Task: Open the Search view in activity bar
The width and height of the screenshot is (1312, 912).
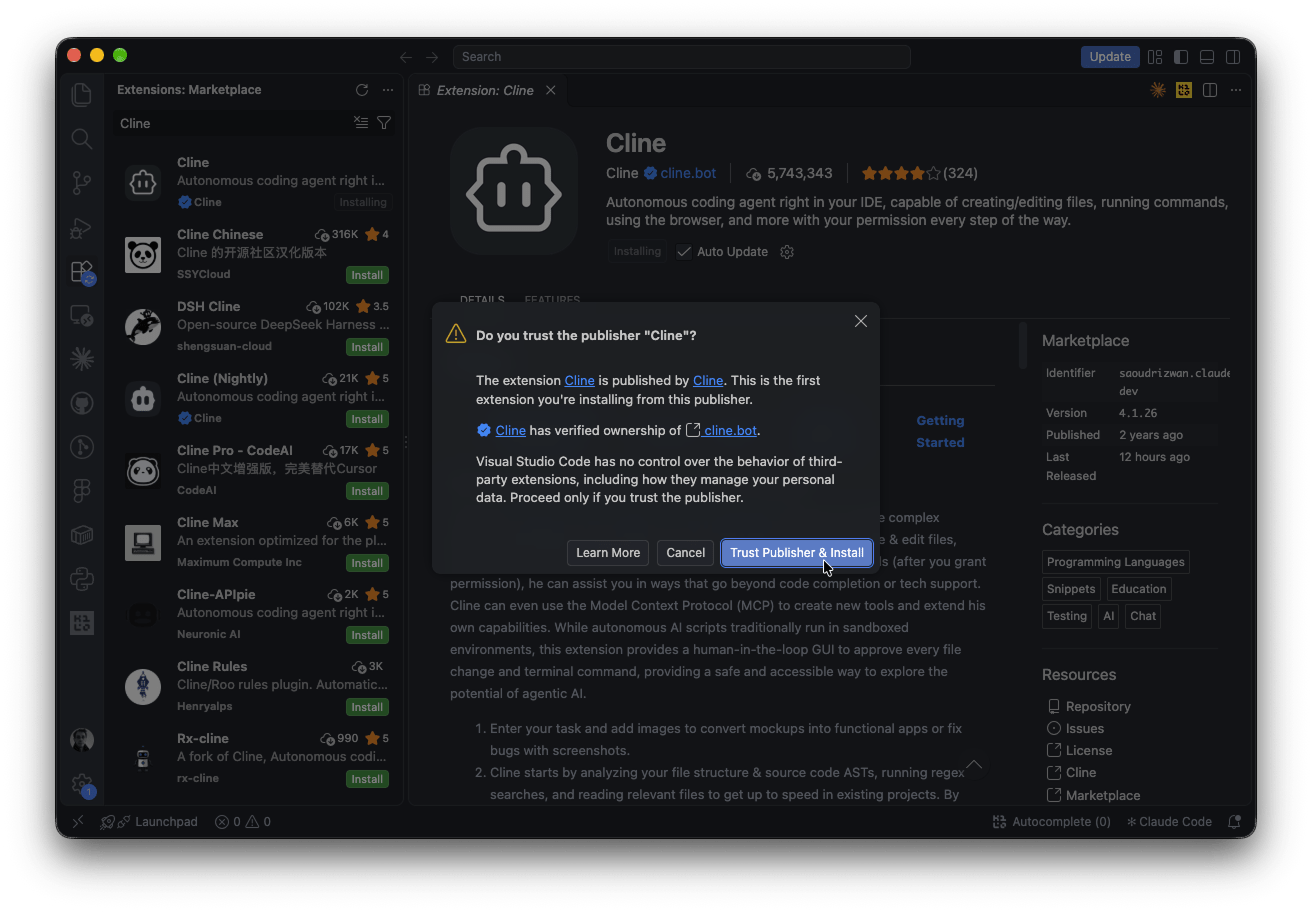Action: [82, 138]
